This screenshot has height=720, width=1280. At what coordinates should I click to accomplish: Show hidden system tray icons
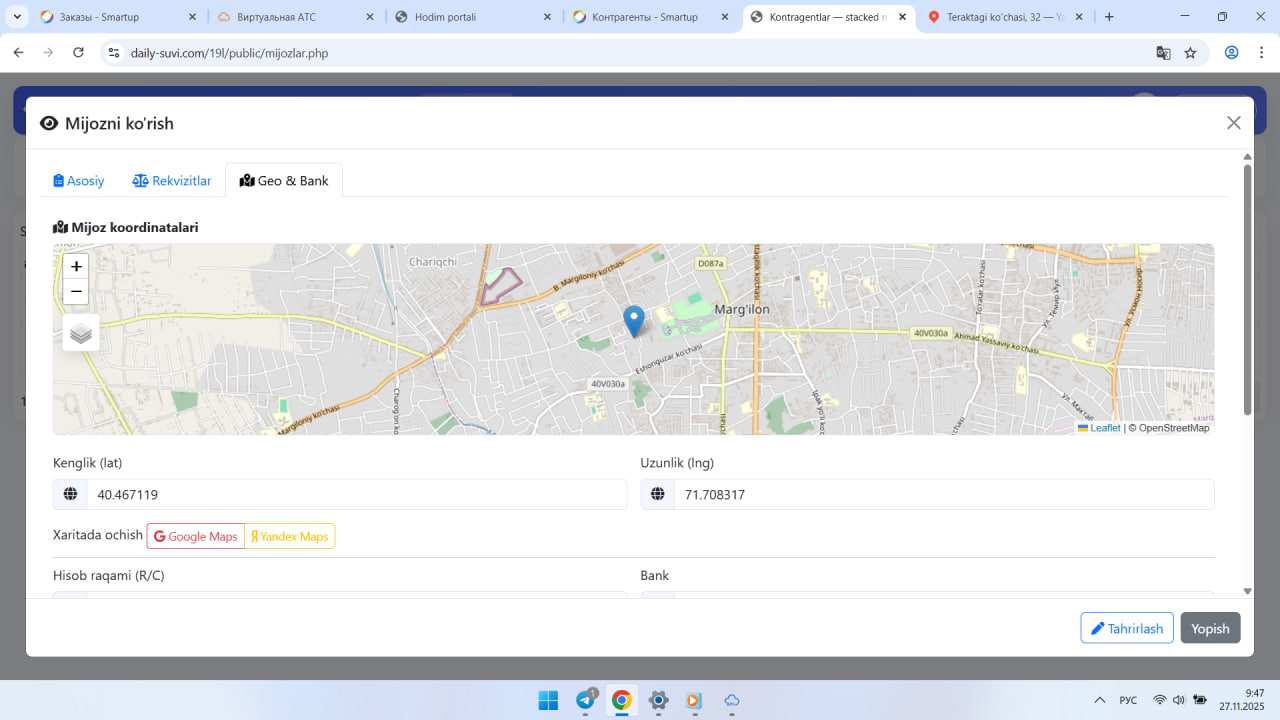[1100, 700]
